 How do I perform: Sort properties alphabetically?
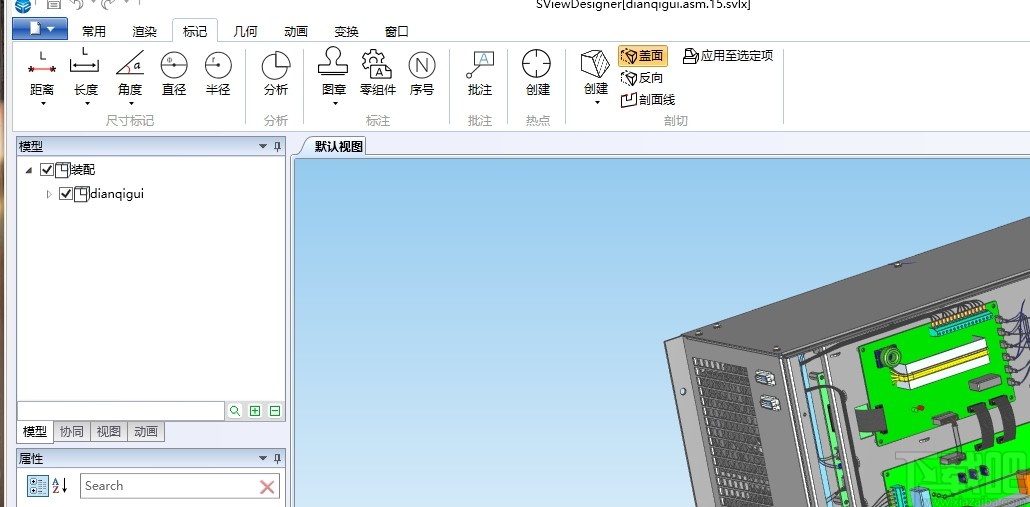[x=60, y=486]
